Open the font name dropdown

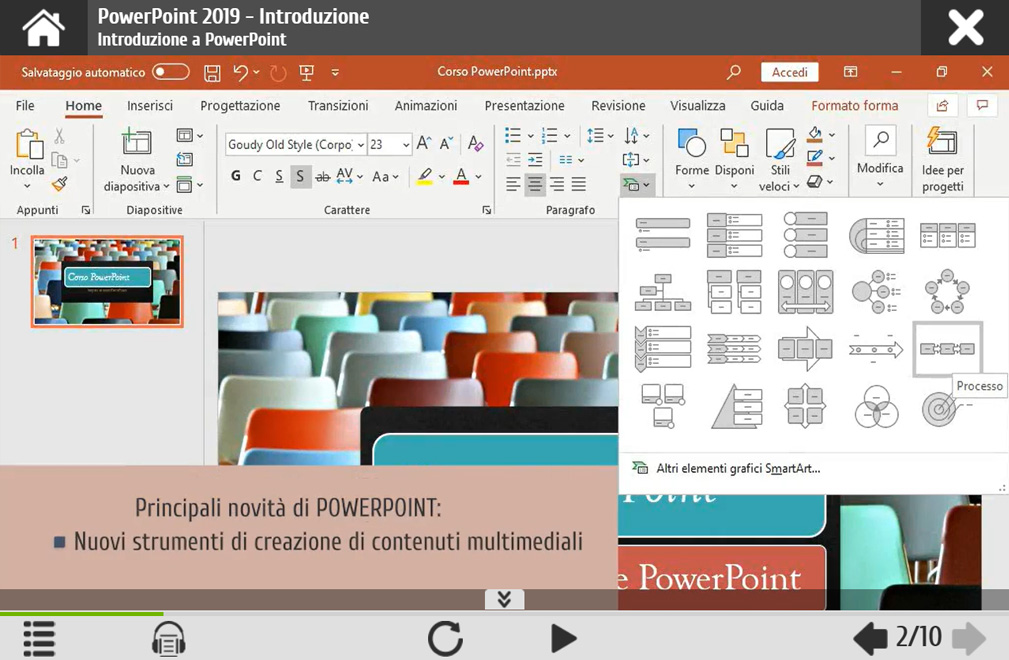pyautogui.click(x=361, y=145)
